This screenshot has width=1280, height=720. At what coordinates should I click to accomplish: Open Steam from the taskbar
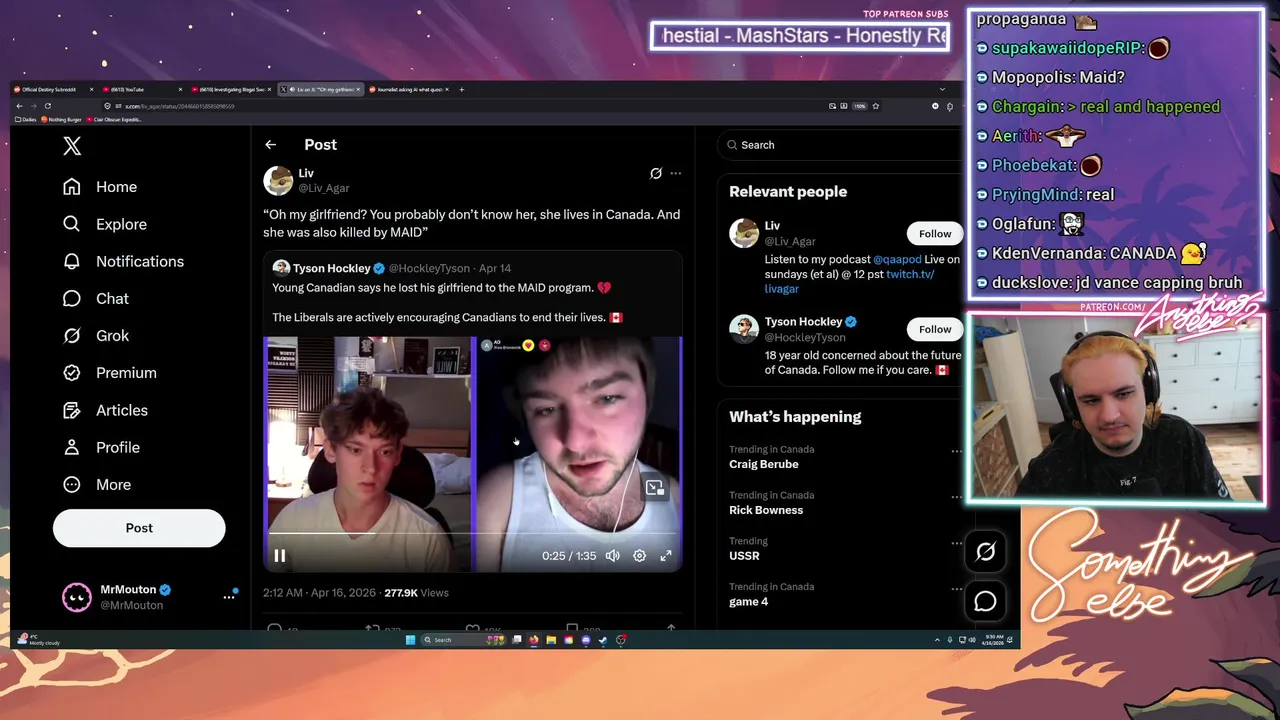click(603, 640)
